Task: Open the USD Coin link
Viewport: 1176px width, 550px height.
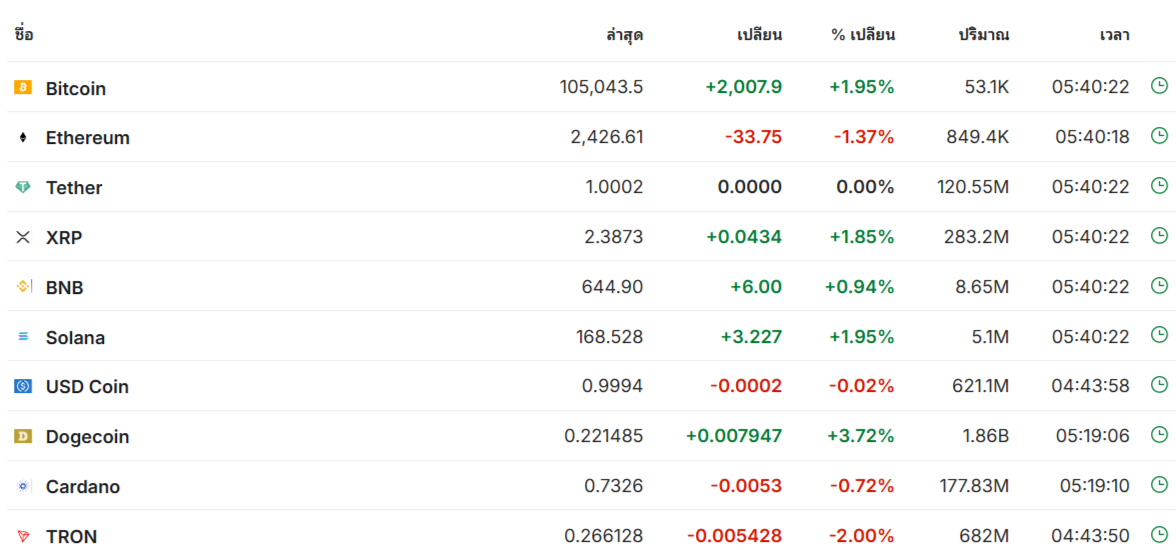Action: [x=87, y=387]
